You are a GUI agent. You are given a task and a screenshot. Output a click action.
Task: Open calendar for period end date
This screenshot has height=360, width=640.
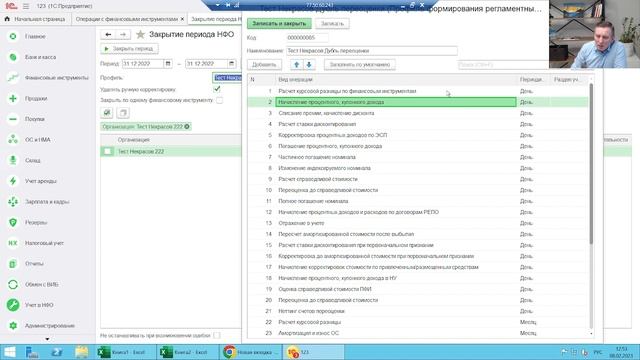click(x=231, y=64)
